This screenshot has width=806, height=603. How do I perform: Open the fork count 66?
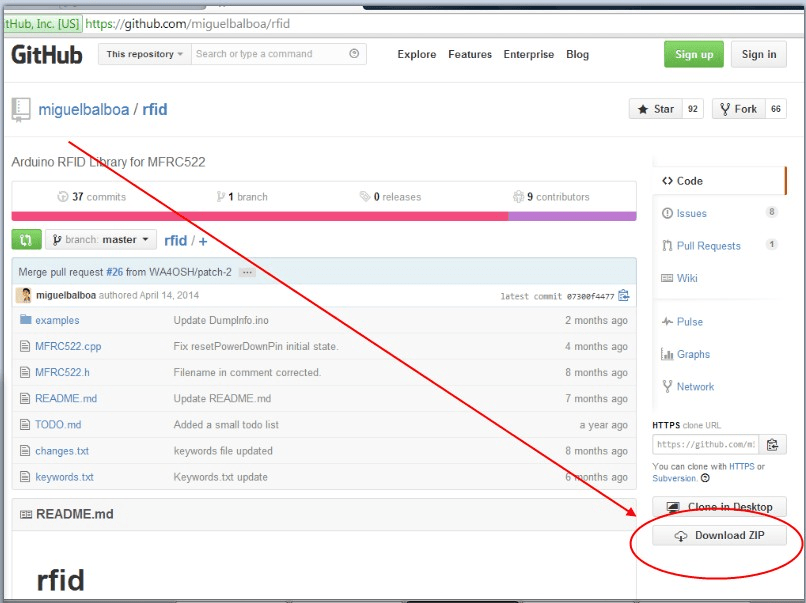[x=776, y=109]
